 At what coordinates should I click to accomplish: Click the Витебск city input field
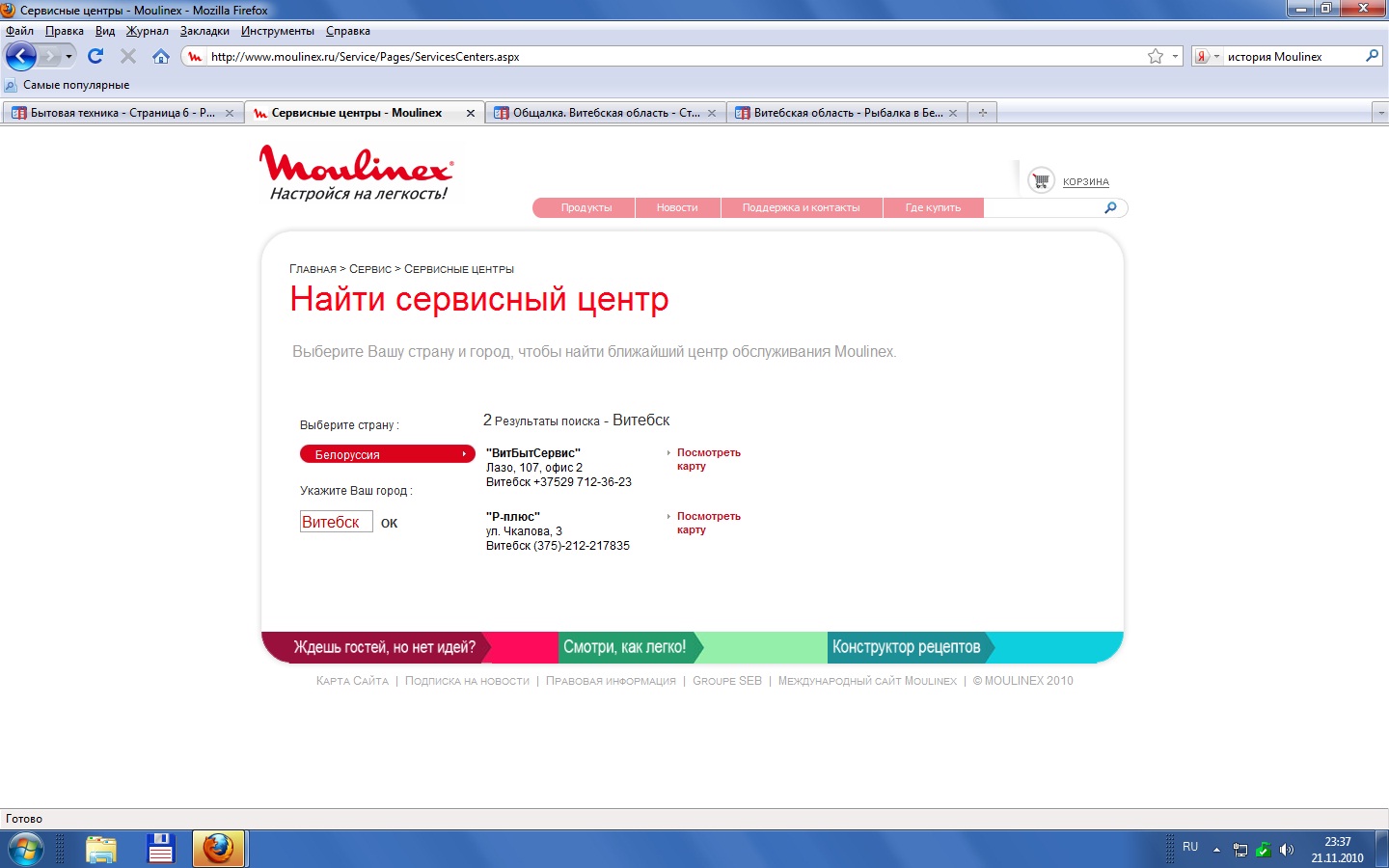pyautogui.click(x=336, y=522)
